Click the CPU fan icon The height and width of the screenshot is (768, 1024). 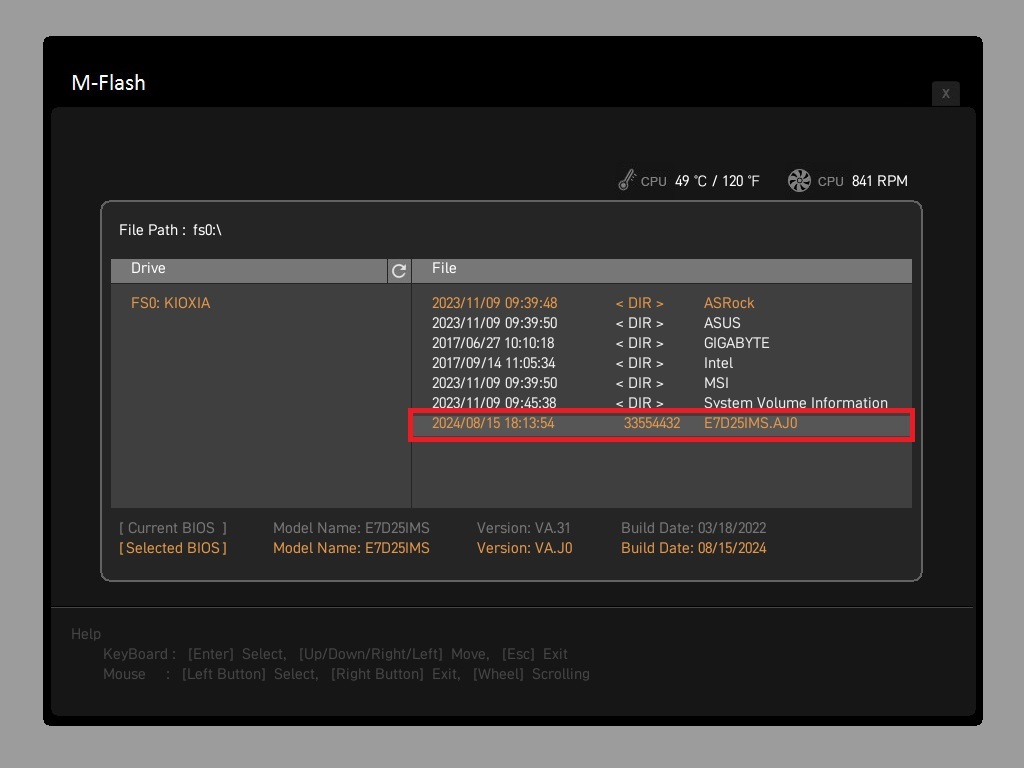[799, 181]
